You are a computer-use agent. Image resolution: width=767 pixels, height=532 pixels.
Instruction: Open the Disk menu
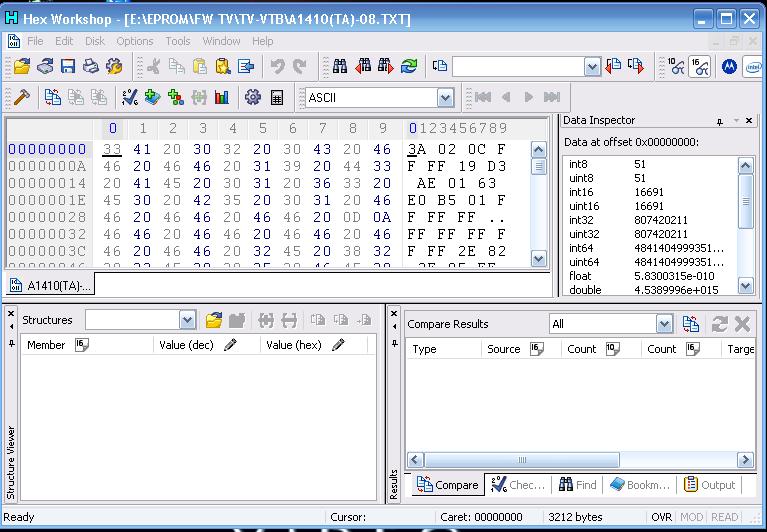[x=95, y=41]
